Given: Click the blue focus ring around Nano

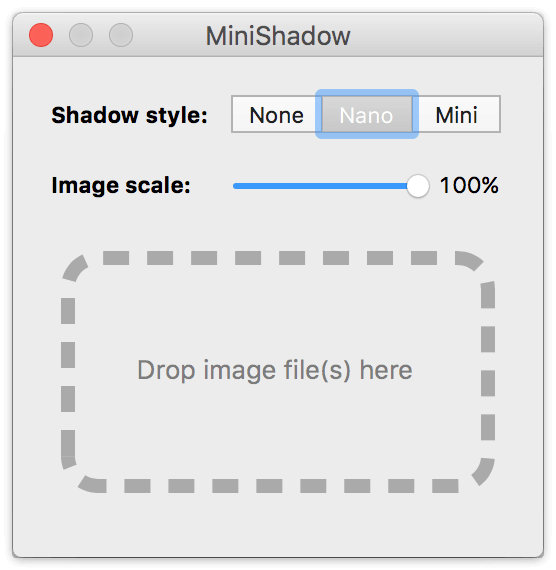Looking at the screenshot, I should tap(367, 93).
